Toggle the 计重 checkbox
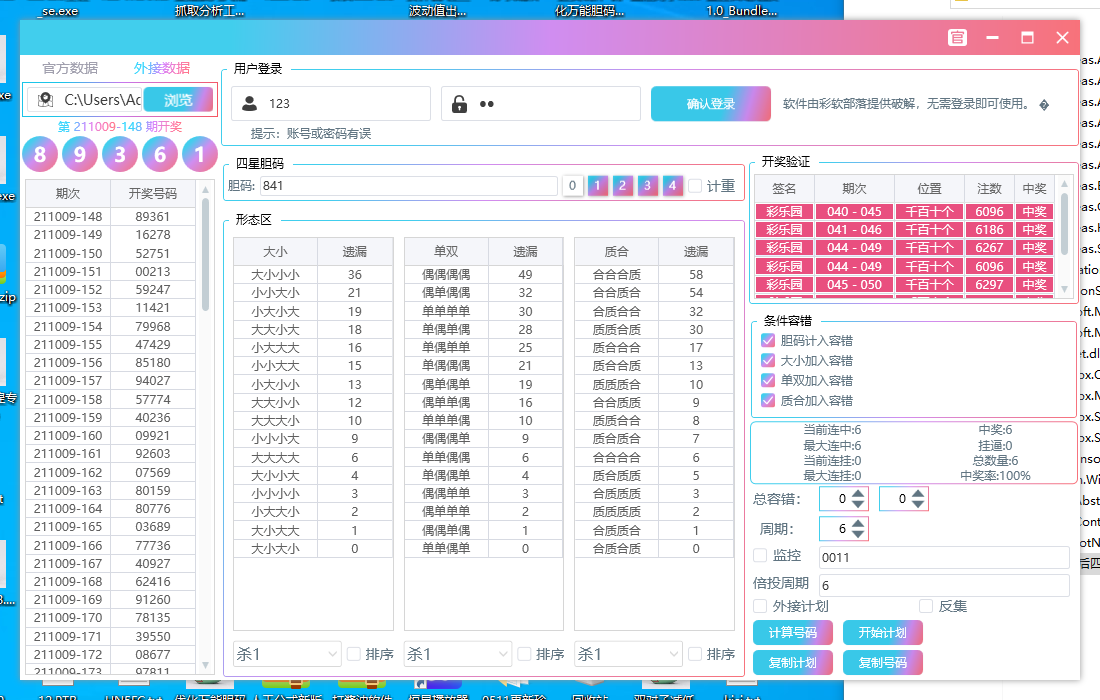The width and height of the screenshot is (1100, 700). click(x=695, y=186)
